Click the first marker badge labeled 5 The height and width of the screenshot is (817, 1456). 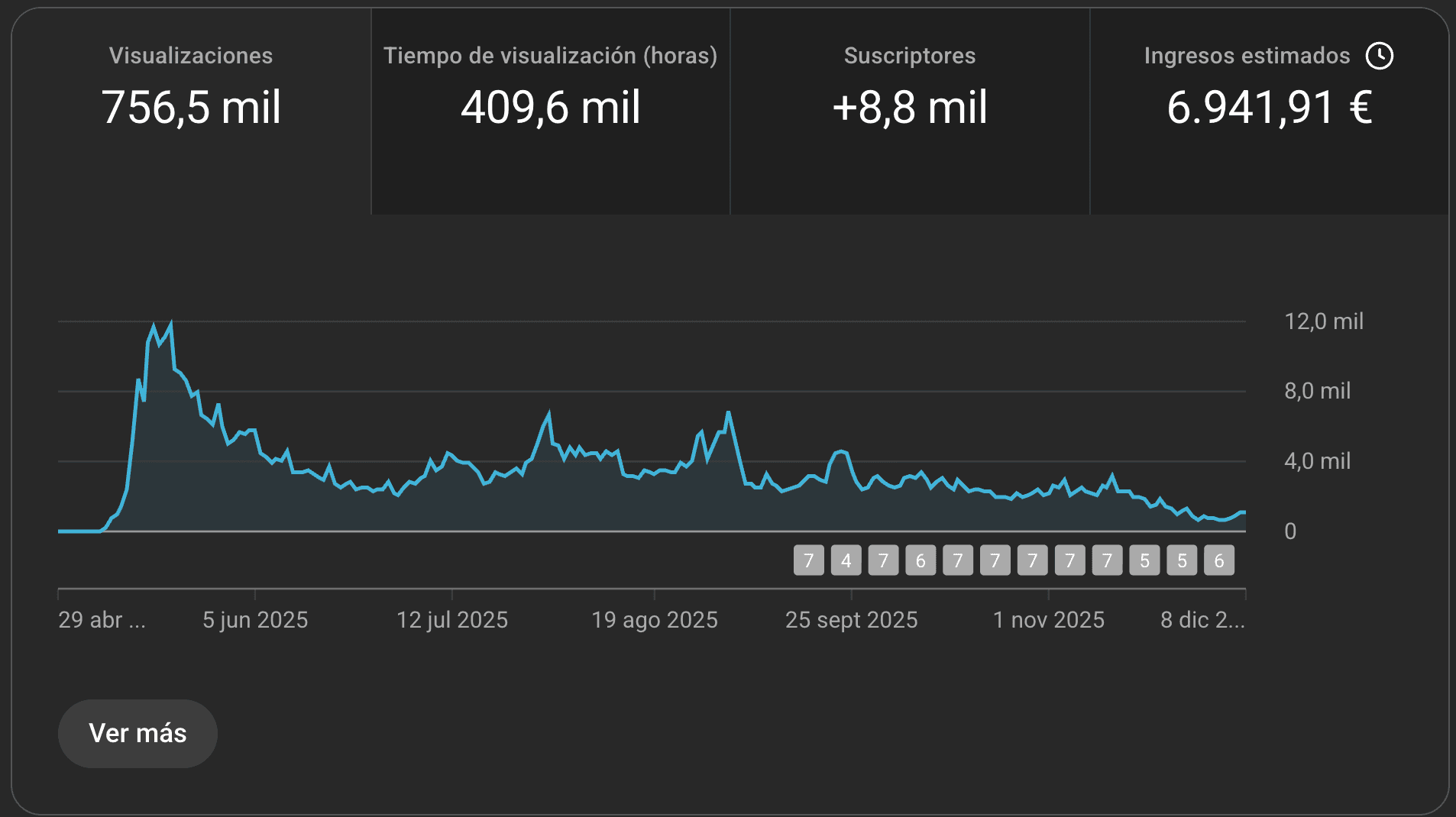click(x=1144, y=560)
